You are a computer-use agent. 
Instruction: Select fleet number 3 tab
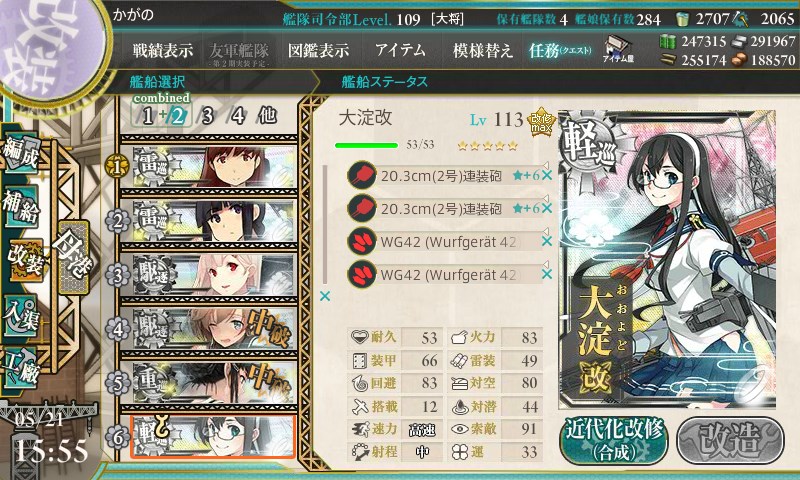click(x=207, y=116)
